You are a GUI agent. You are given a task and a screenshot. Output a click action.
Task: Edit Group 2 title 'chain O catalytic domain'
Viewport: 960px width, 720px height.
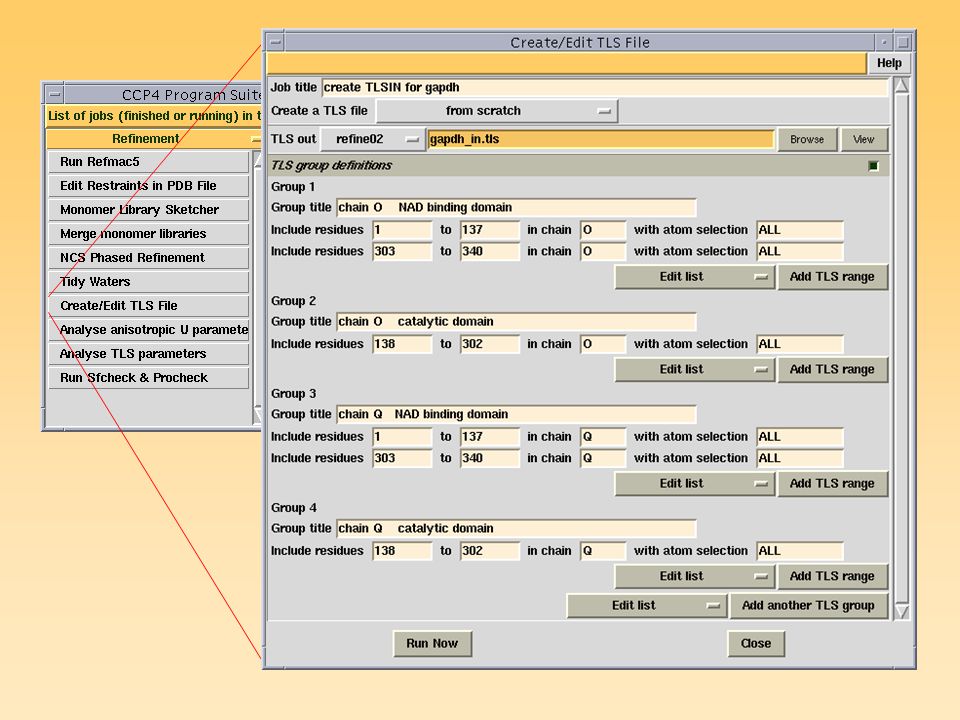(517, 321)
